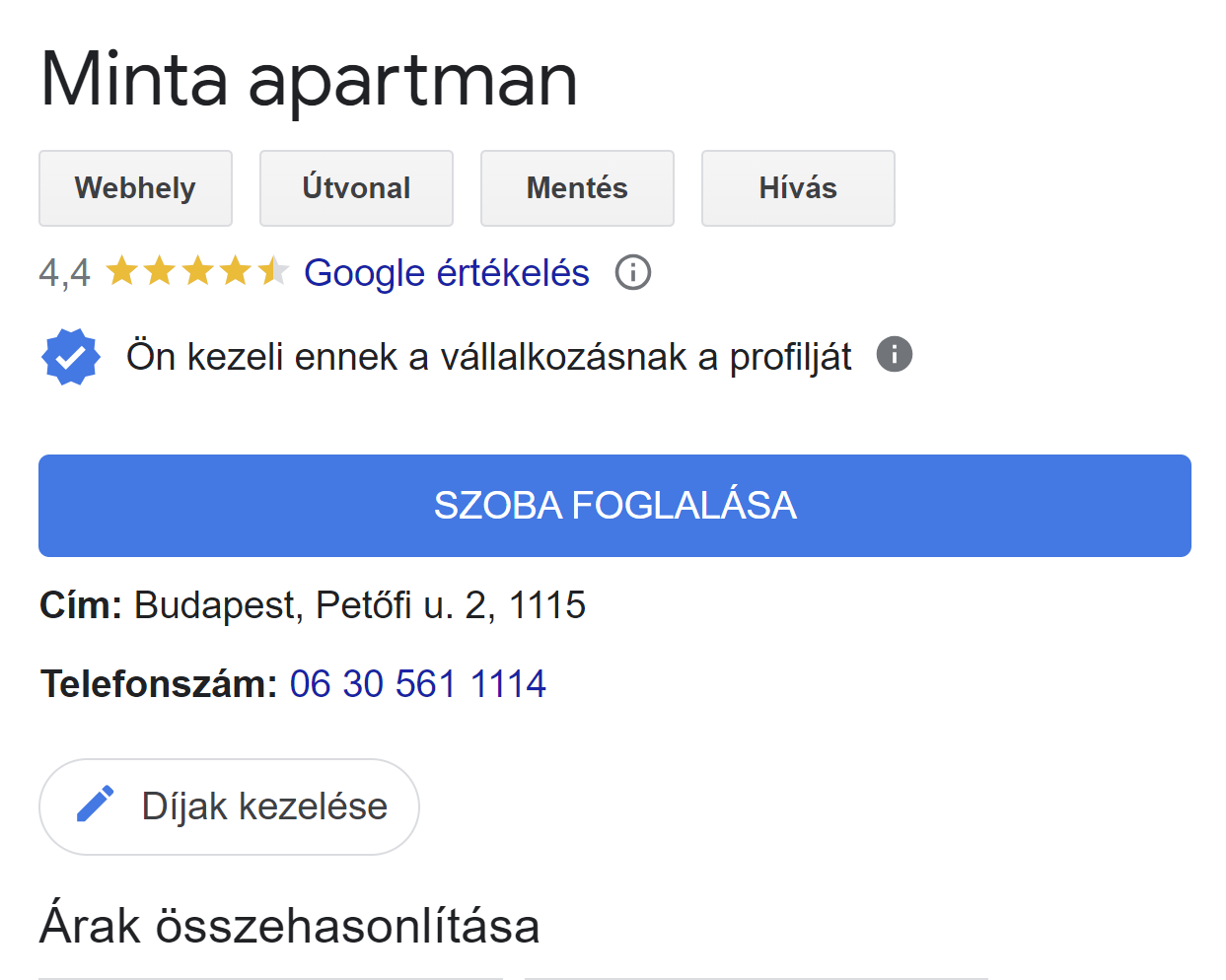1226x980 pixels.
Task: Open Díjak kezelése
Action: point(229,805)
